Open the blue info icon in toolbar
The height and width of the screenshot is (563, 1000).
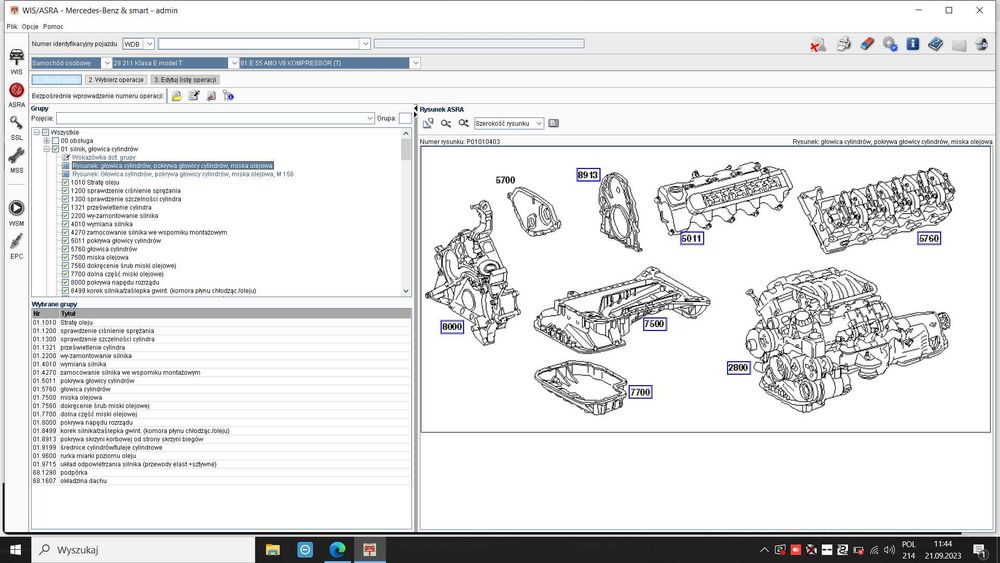pos(913,44)
